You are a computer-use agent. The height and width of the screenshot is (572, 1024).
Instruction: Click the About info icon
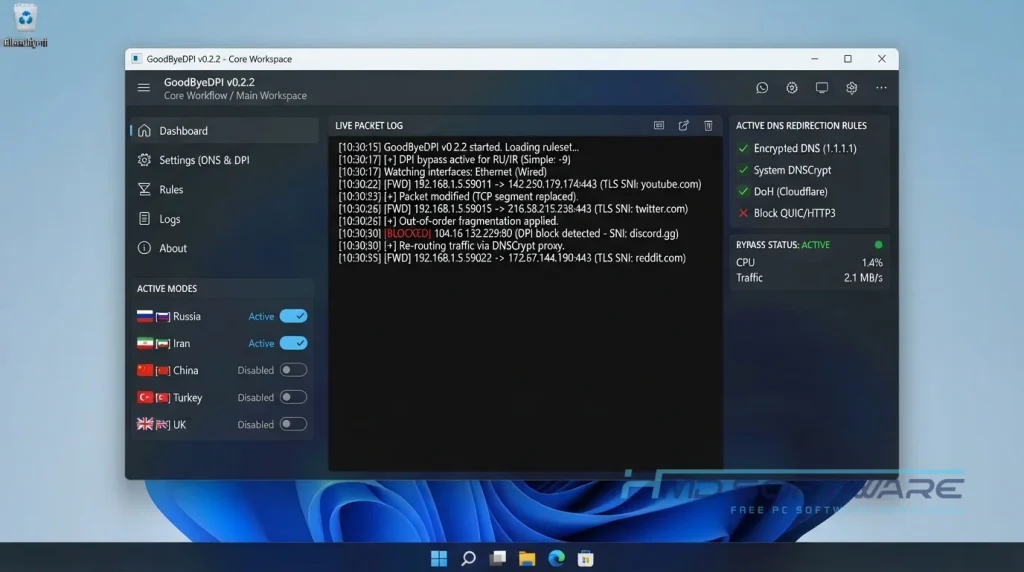[x=144, y=248]
